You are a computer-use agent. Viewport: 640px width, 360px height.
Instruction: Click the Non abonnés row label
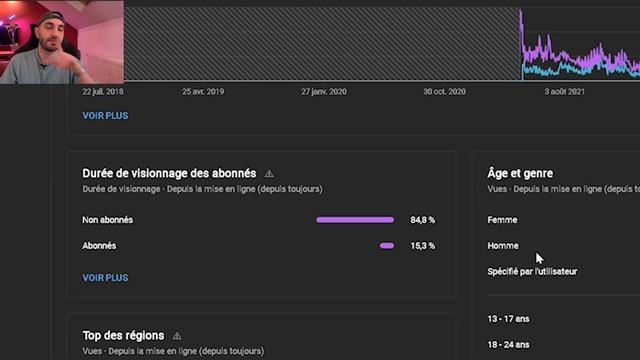click(x=108, y=220)
